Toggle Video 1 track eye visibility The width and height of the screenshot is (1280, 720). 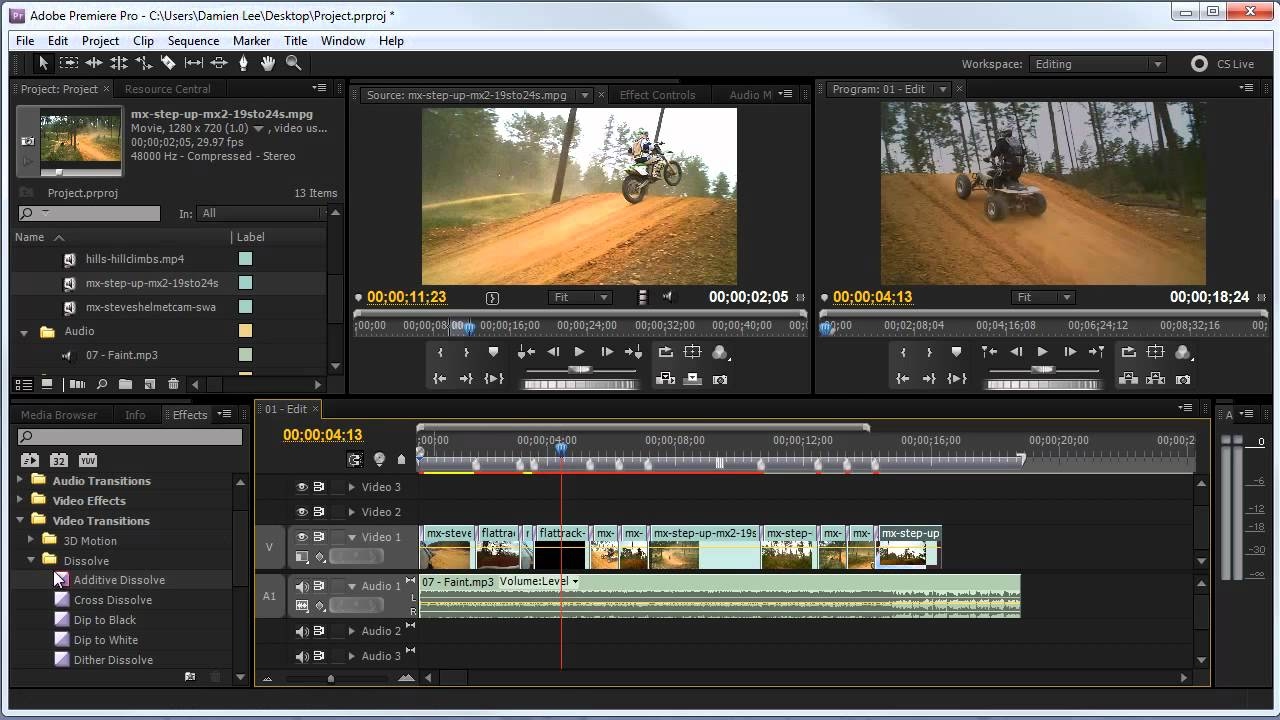click(x=301, y=537)
